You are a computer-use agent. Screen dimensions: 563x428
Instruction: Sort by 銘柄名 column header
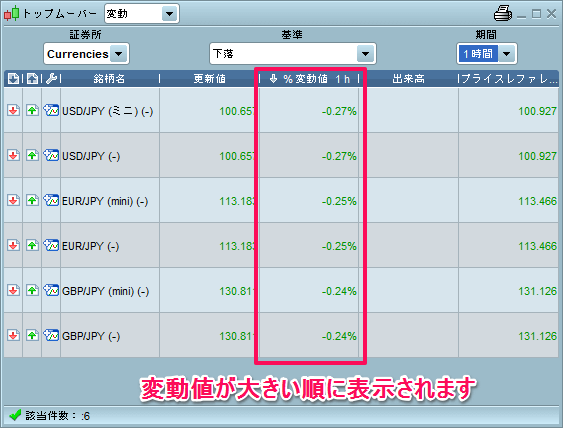[109, 79]
